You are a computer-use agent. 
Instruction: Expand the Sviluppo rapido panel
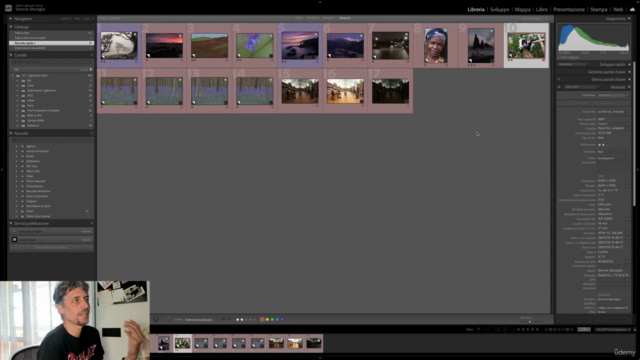click(x=629, y=64)
